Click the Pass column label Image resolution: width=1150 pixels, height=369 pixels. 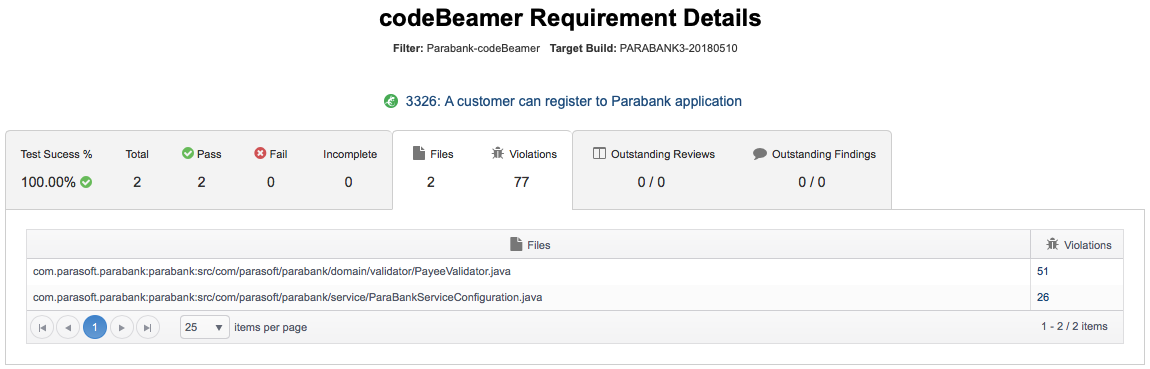pyautogui.click(x=210, y=154)
